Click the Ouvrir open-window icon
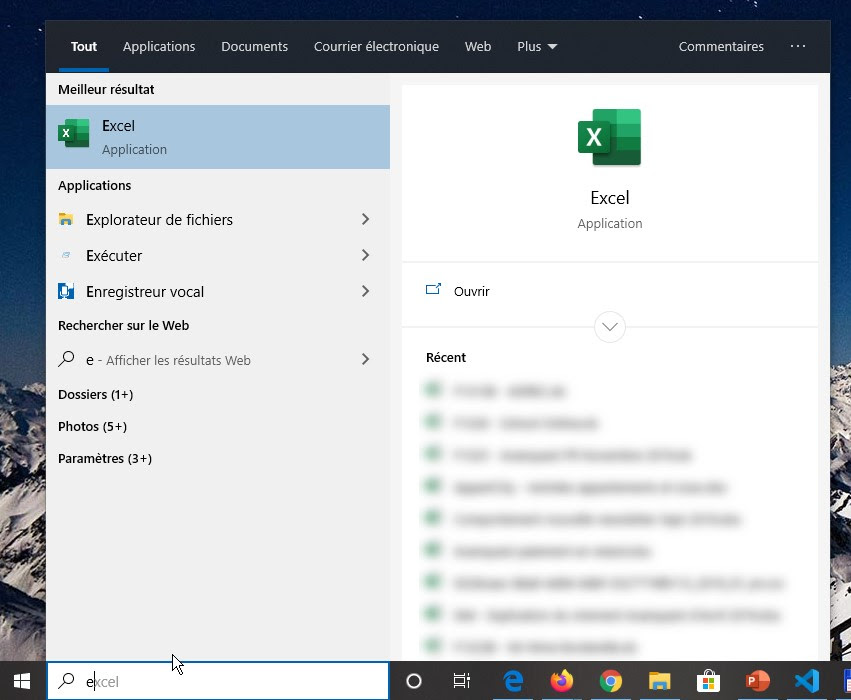 tap(434, 289)
